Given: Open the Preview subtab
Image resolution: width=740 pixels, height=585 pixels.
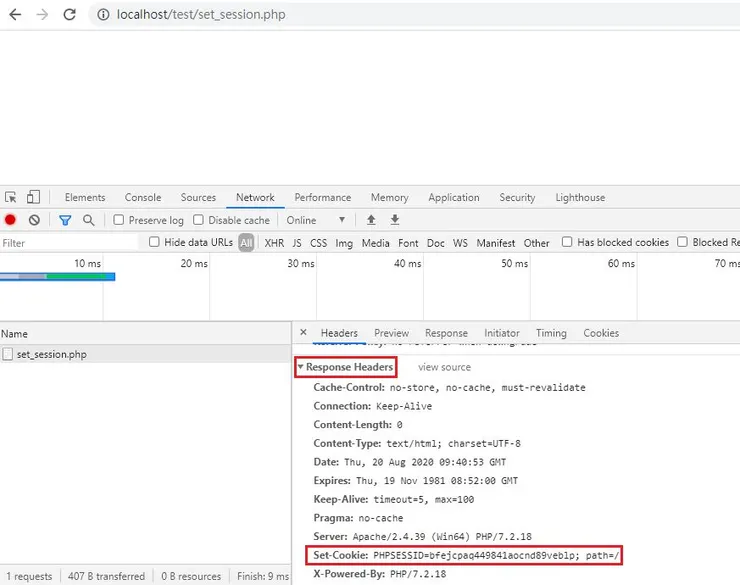Looking at the screenshot, I should click(392, 333).
